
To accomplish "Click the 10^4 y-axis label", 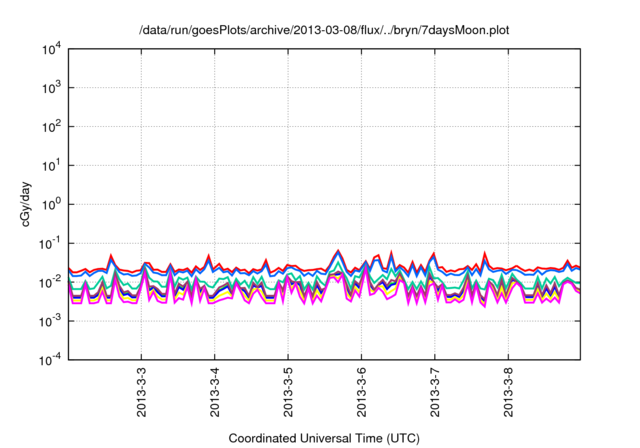I will pyautogui.click(x=51, y=50).
